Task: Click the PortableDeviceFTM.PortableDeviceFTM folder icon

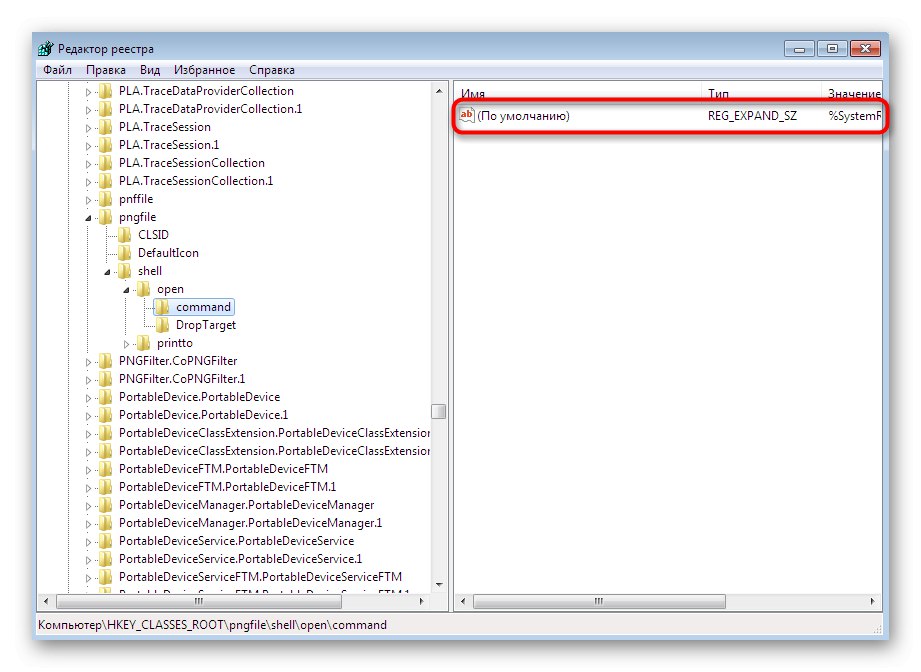Action: pyautogui.click(x=106, y=469)
